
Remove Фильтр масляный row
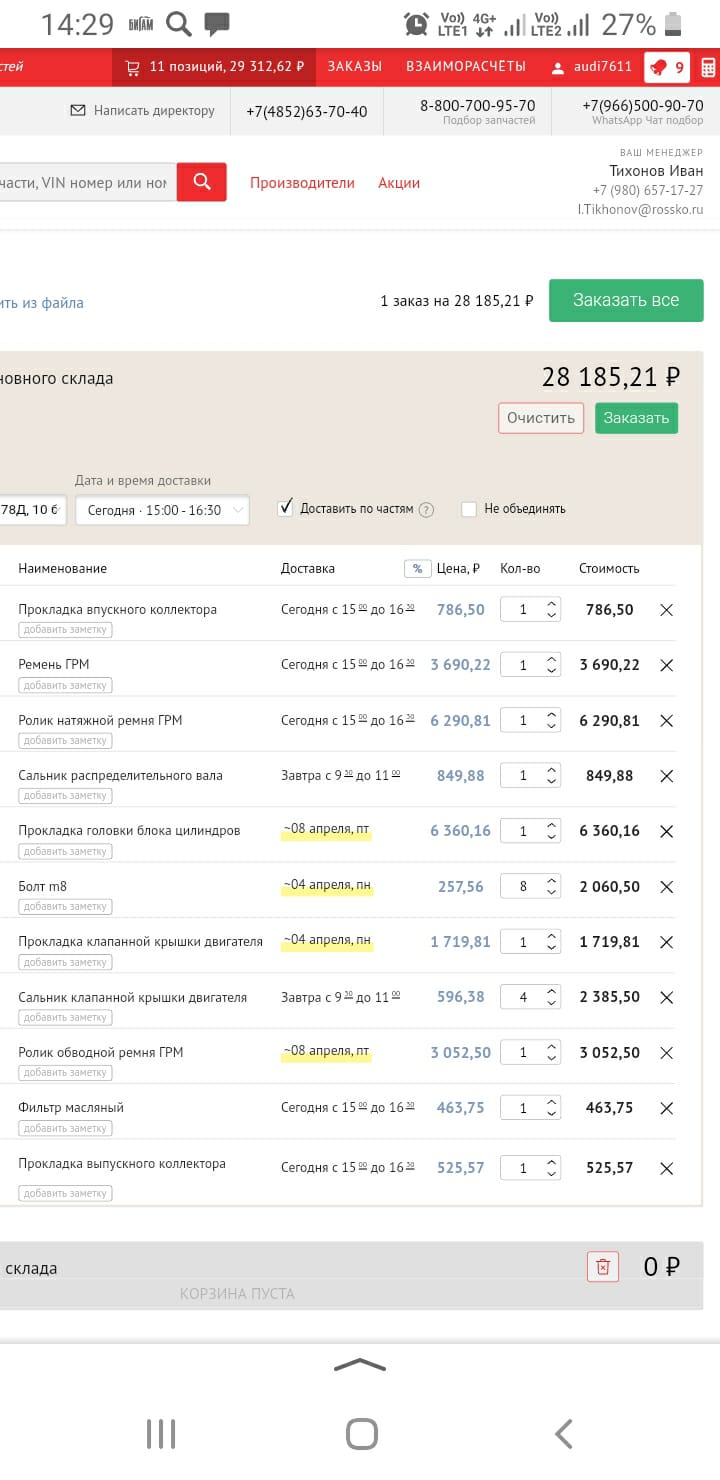point(667,1108)
